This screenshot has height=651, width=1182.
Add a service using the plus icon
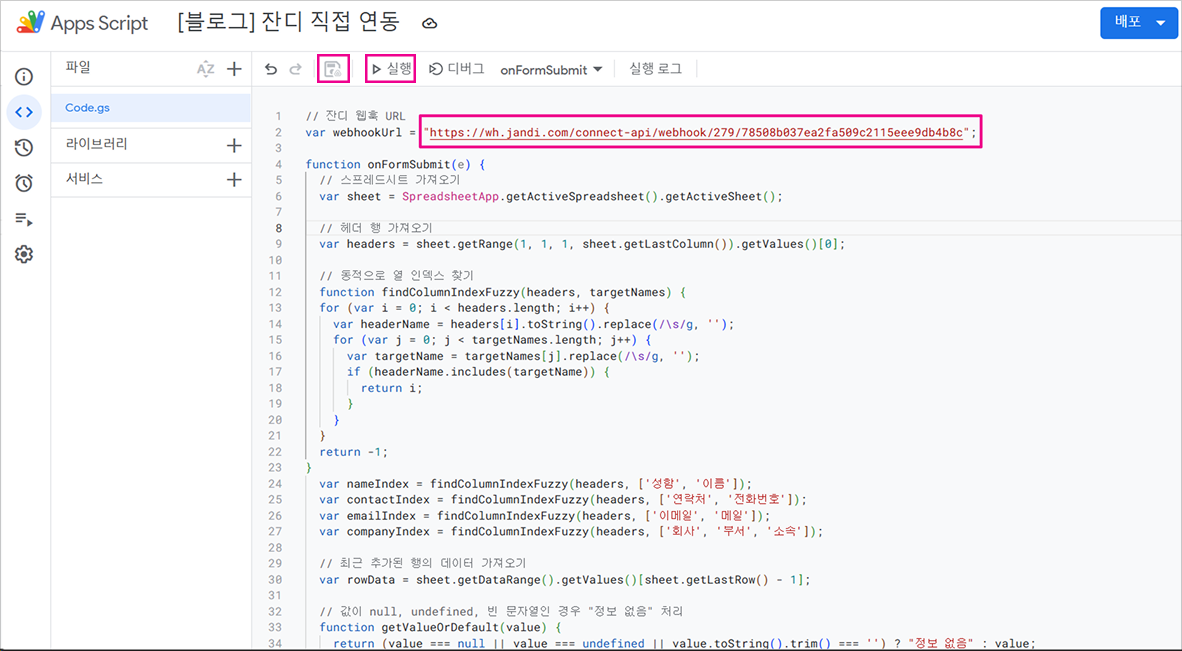tap(234, 180)
